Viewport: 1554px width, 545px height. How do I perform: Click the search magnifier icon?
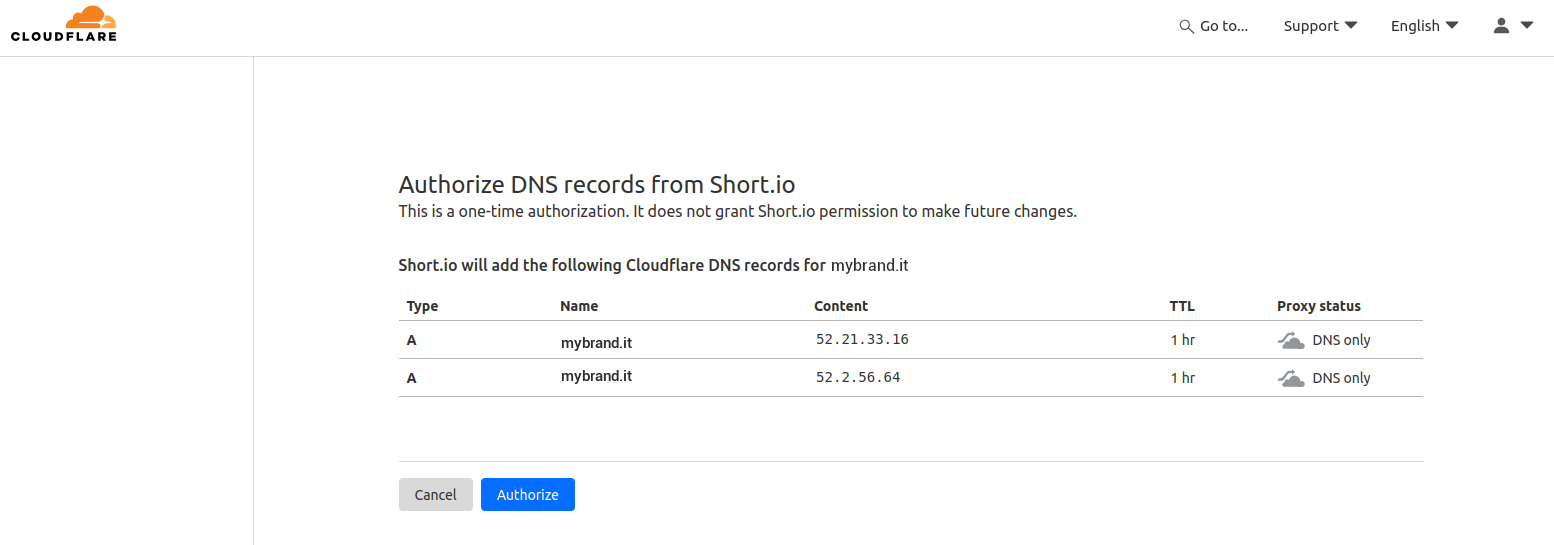[1187, 26]
